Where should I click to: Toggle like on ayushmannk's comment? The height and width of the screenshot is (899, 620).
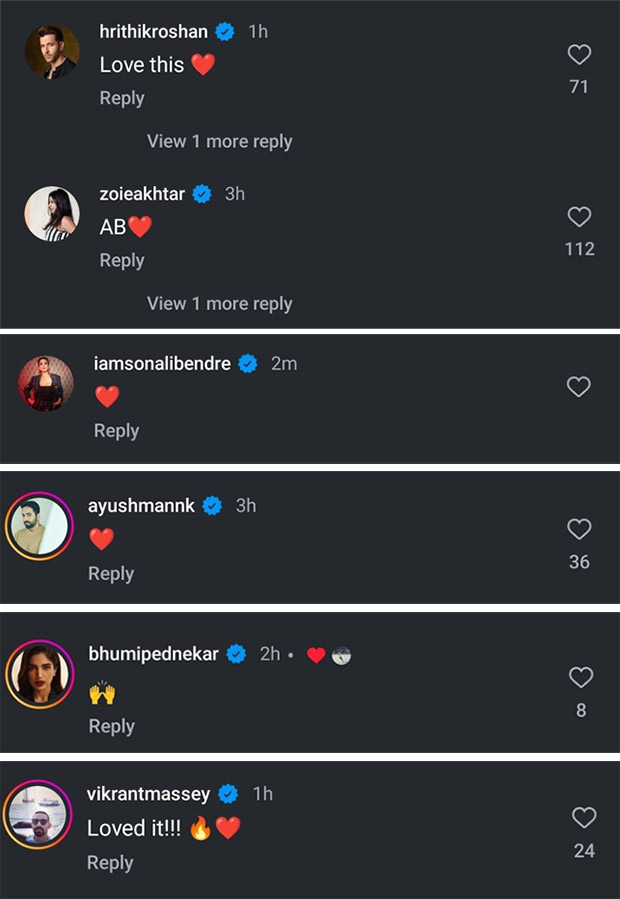click(578, 529)
